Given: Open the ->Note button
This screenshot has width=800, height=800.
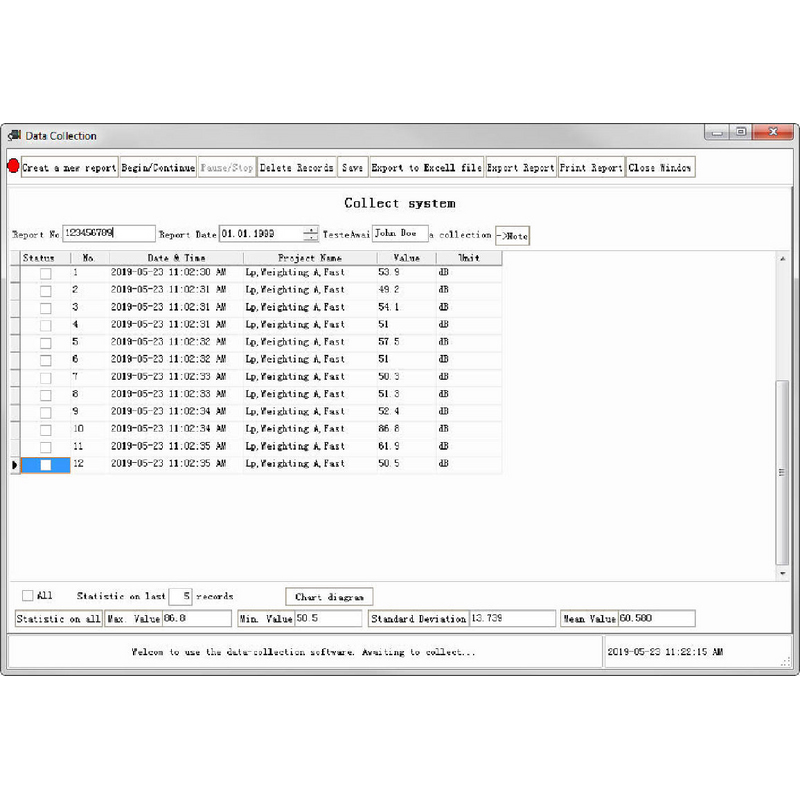Looking at the screenshot, I should pyautogui.click(x=512, y=236).
